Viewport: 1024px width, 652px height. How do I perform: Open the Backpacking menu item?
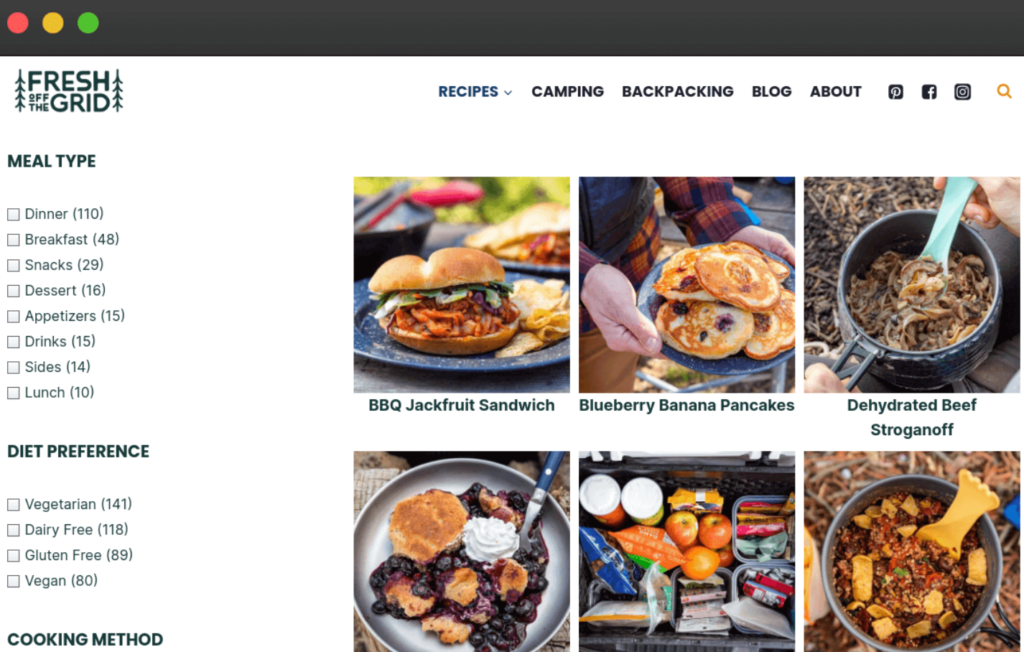(x=677, y=91)
